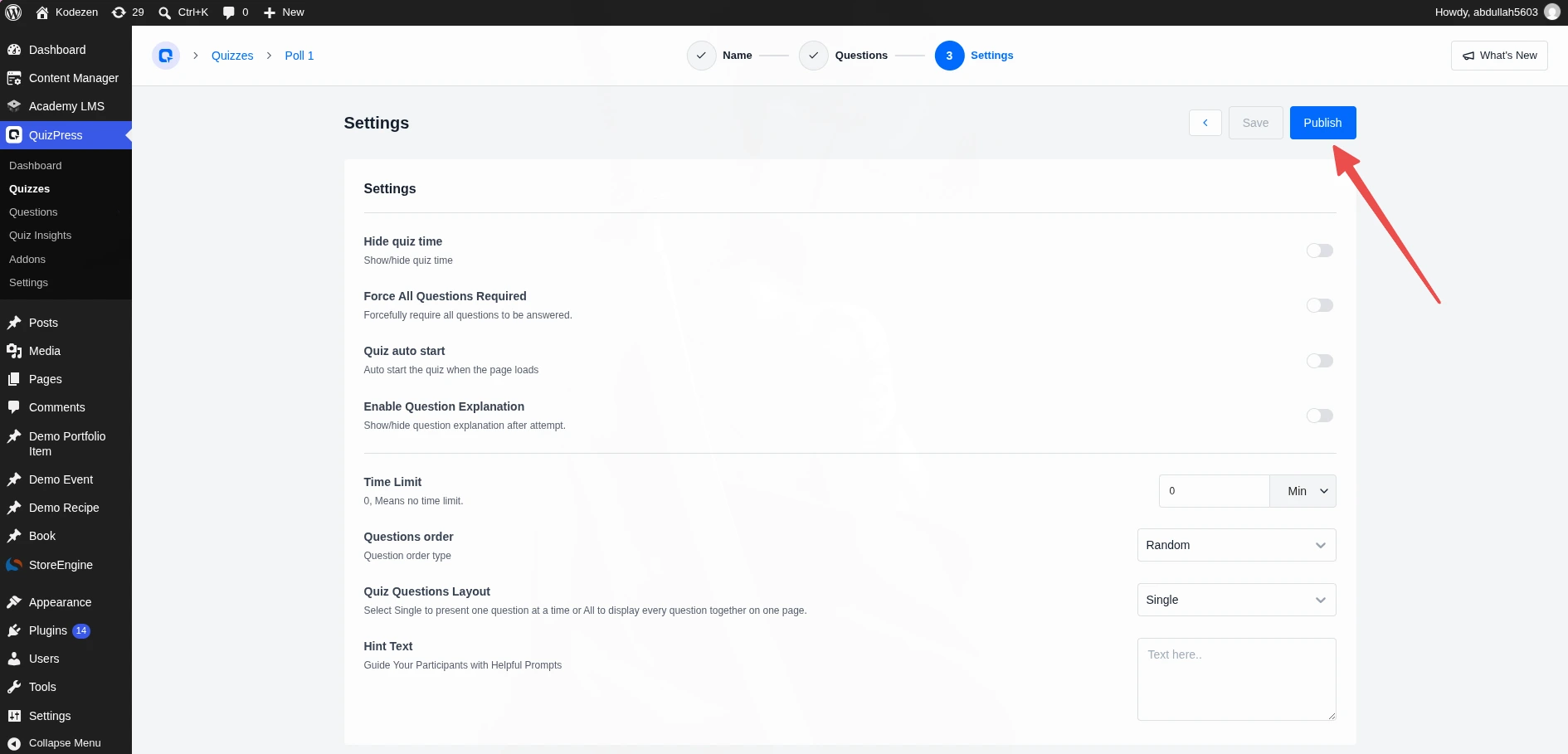Open the Media sidebar menu
The height and width of the screenshot is (754, 1568).
[x=66, y=351]
